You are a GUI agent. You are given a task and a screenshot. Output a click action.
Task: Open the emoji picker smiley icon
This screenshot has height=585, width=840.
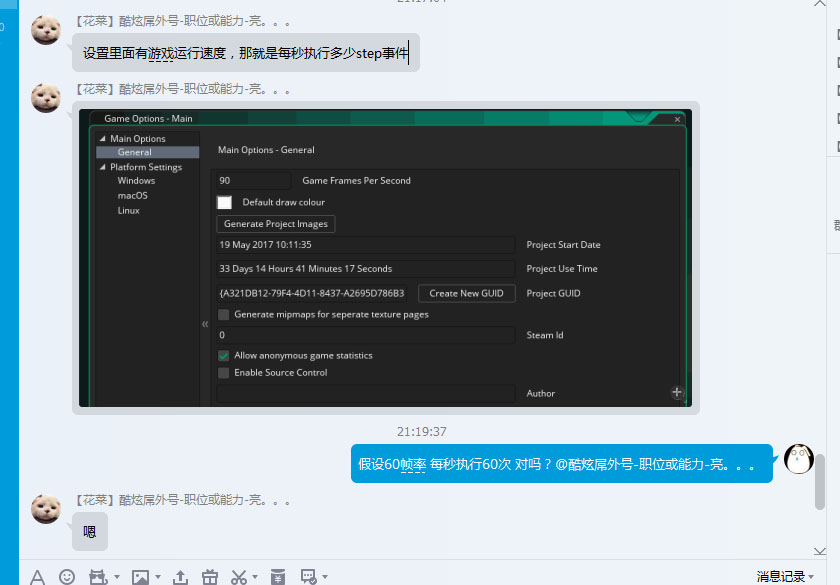(67, 577)
